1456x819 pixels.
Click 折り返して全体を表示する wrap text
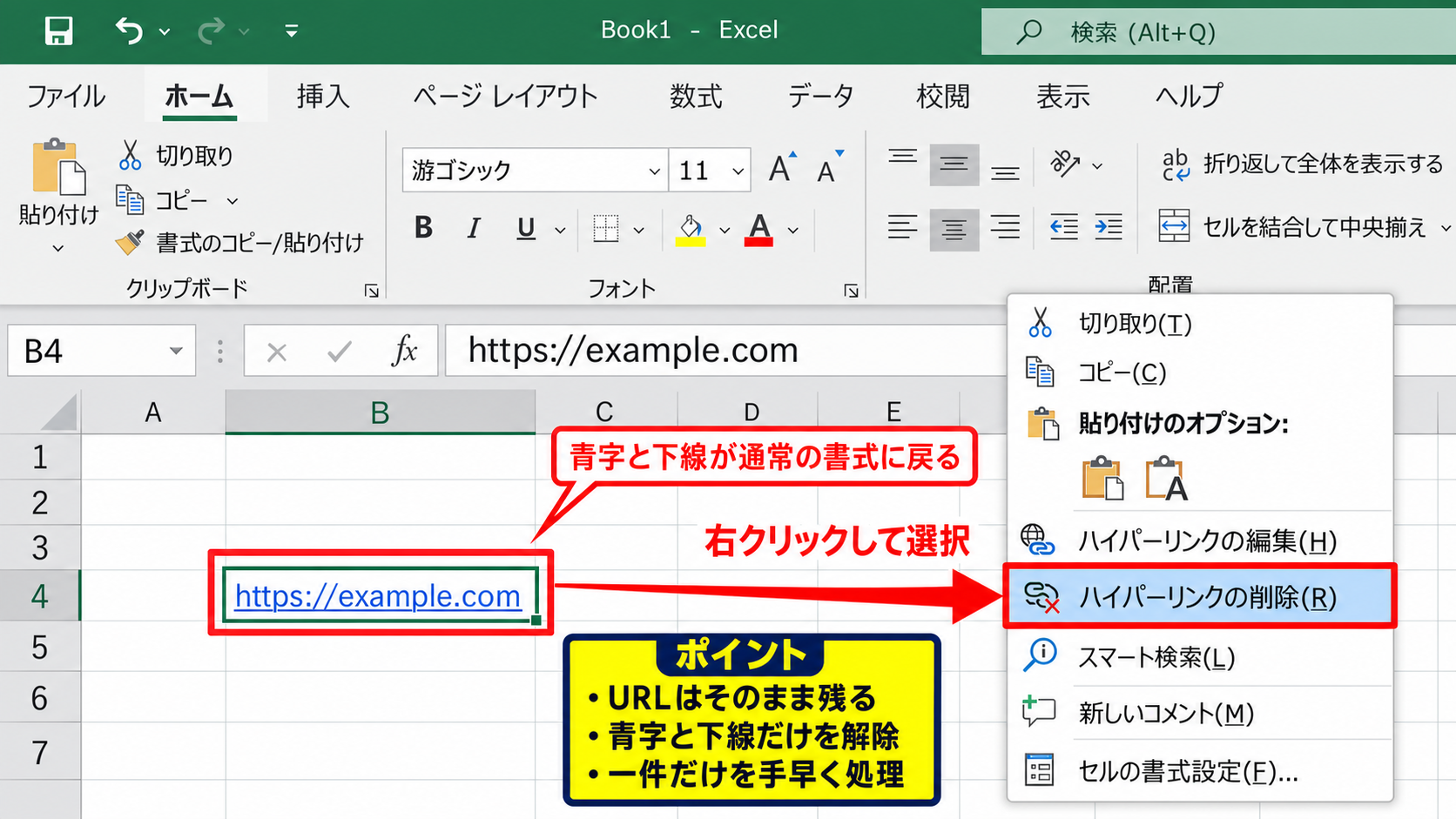pos(1302,164)
